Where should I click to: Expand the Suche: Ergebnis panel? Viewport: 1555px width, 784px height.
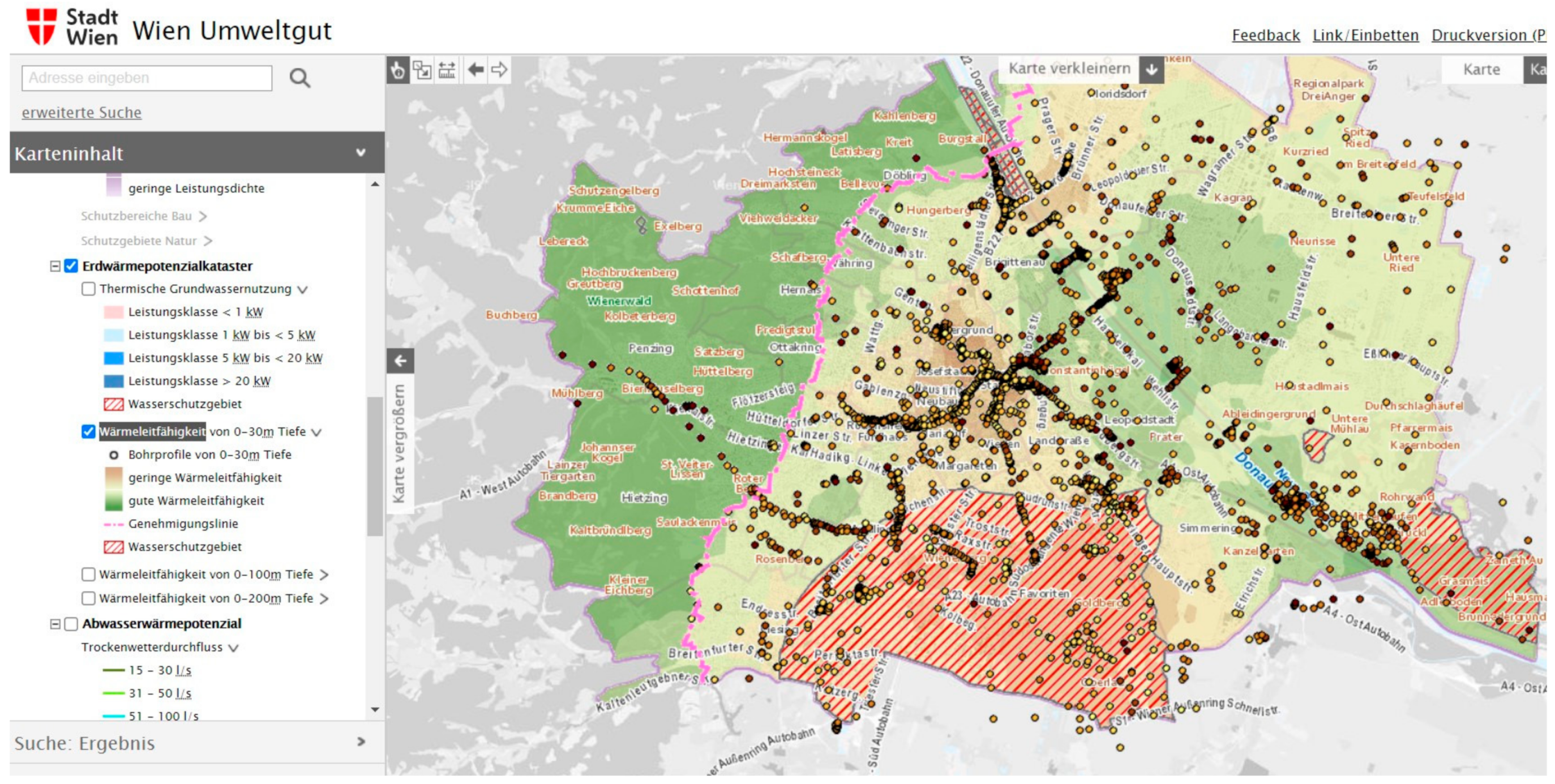point(361,742)
